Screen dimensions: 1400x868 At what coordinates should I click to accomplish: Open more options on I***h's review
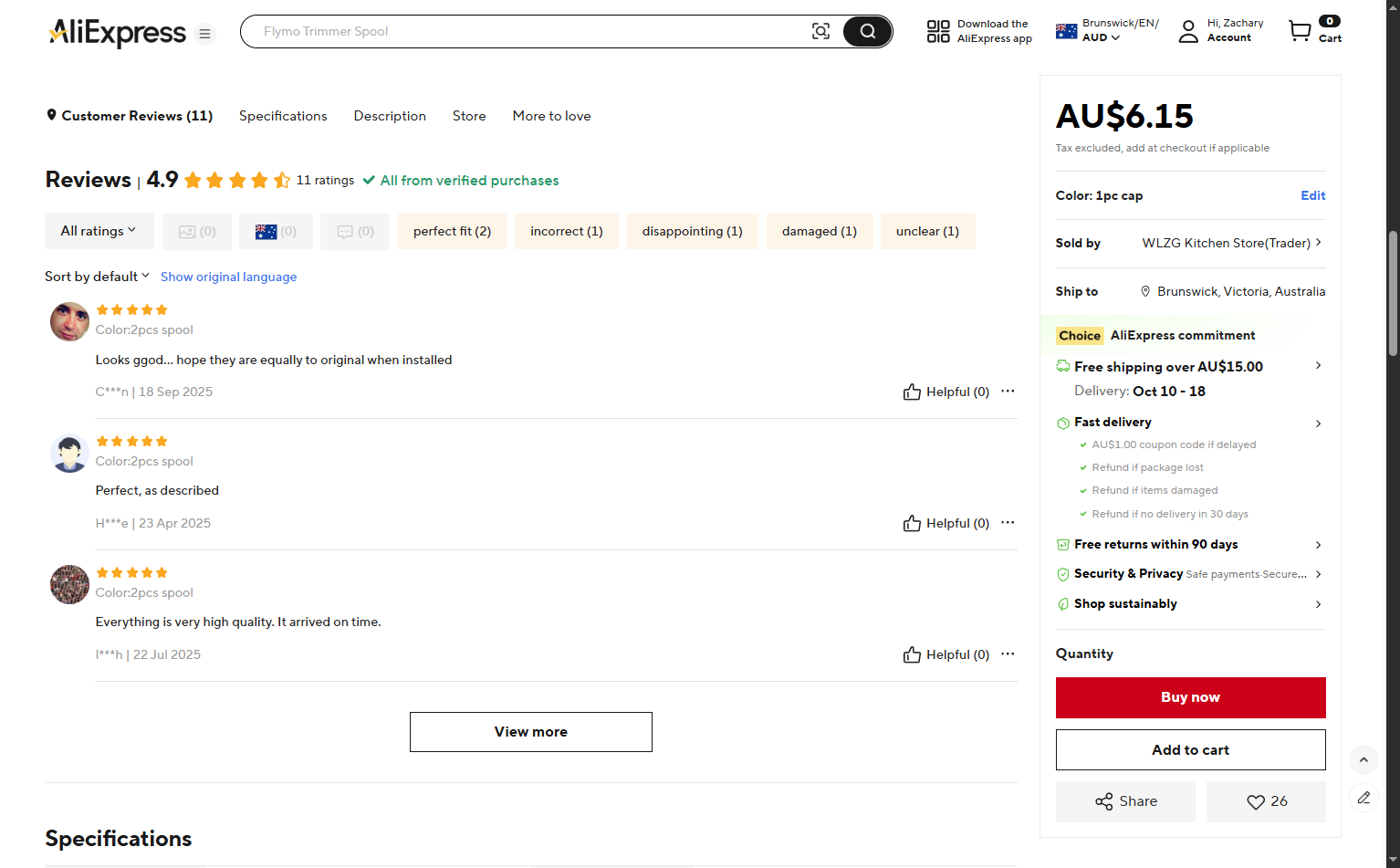tap(1008, 654)
